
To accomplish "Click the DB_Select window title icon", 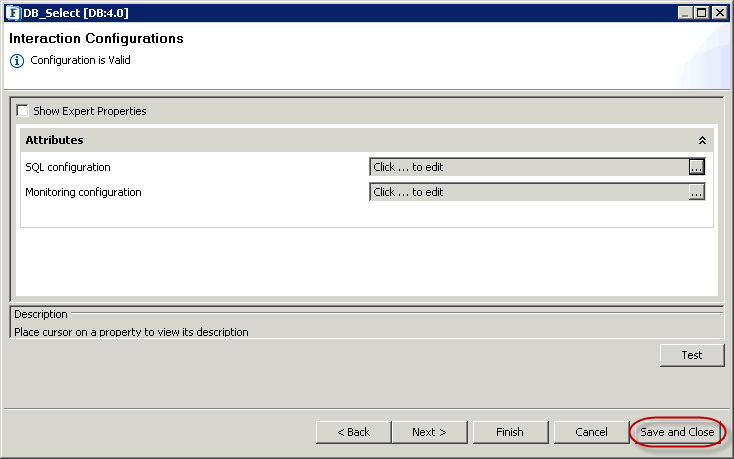I will click(x=13, y=13).
